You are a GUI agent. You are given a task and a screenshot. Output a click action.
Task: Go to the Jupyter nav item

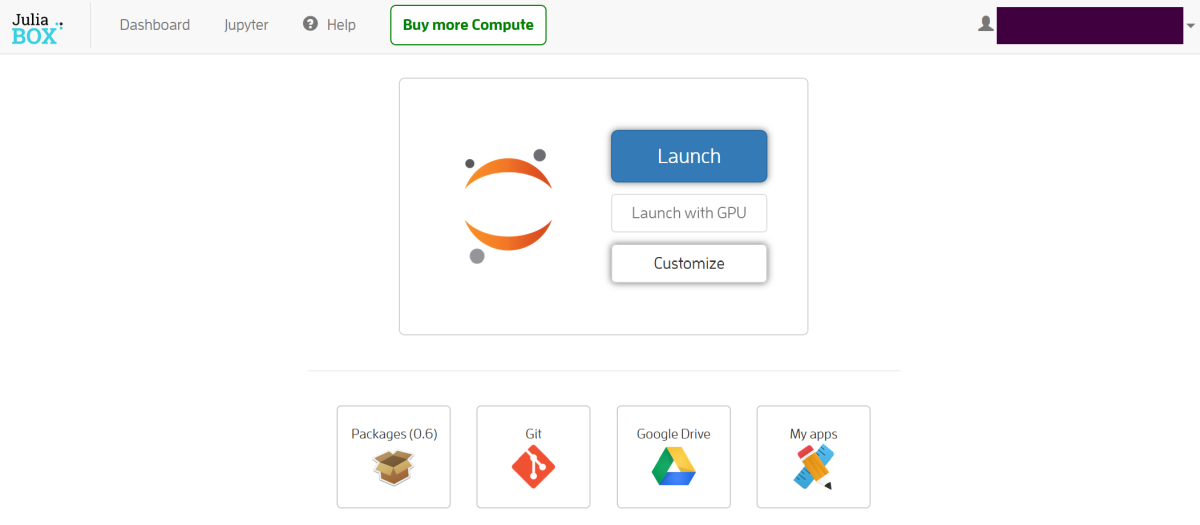tap(246, 25)
